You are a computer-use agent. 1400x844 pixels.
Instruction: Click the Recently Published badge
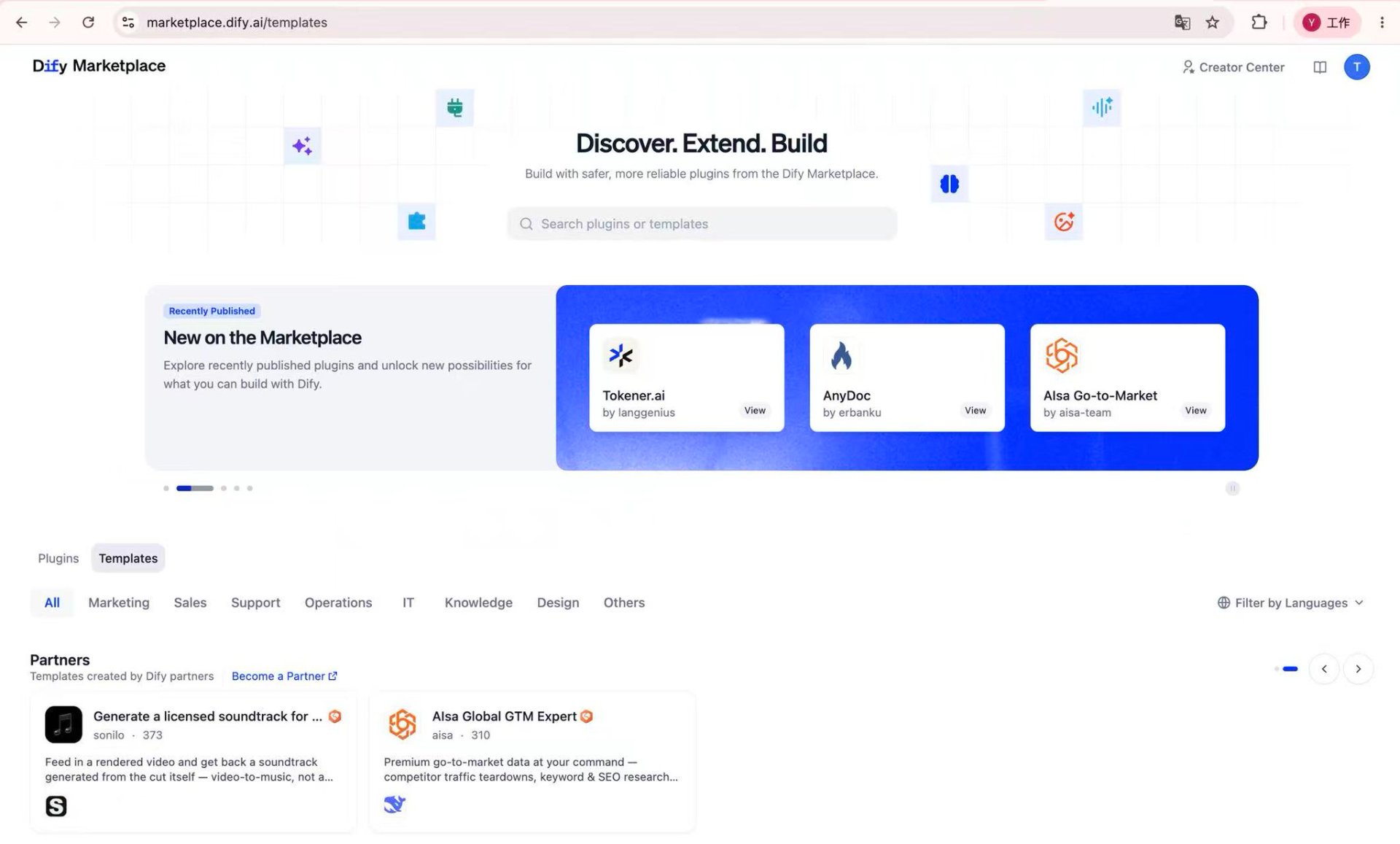tap(212, 311)
